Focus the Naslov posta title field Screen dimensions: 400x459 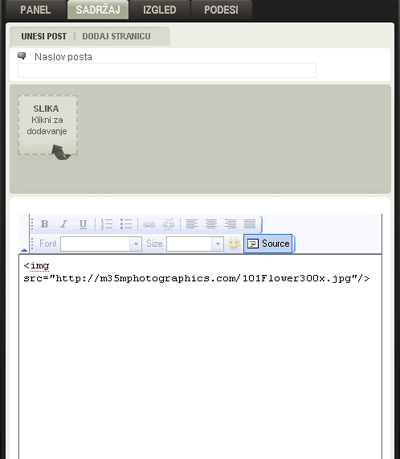[167, 70]
